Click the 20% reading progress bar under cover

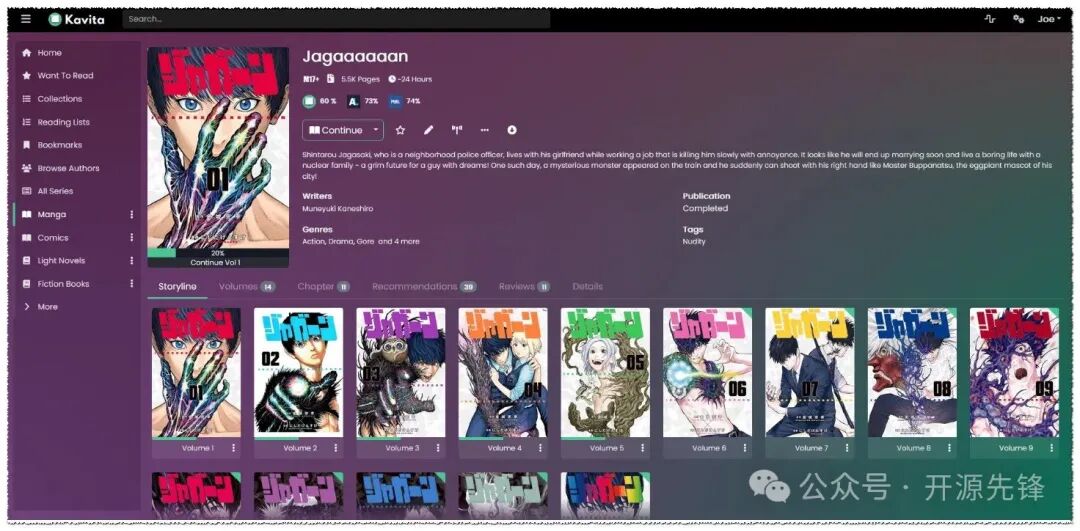click(x=218, y=253)
